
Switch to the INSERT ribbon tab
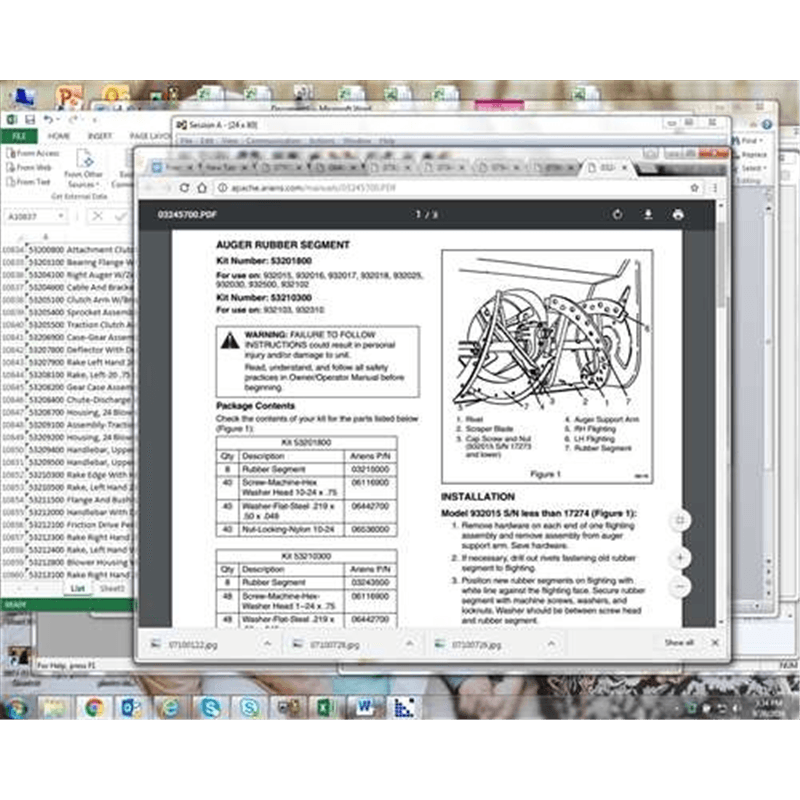(x=100, y=135)
